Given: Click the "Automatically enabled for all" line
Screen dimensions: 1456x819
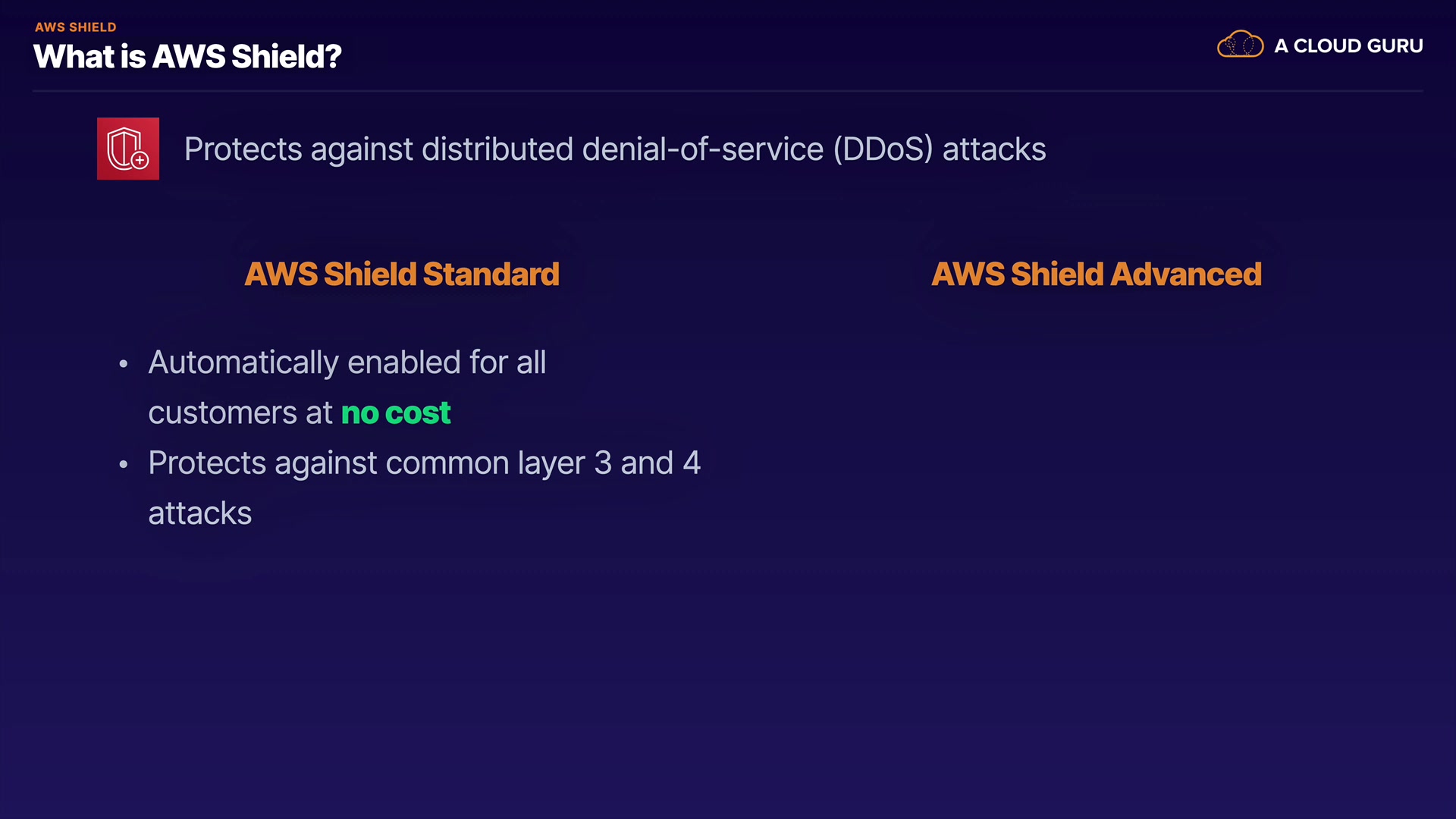Looking at the screenshot, I should (x=347, y=362).
